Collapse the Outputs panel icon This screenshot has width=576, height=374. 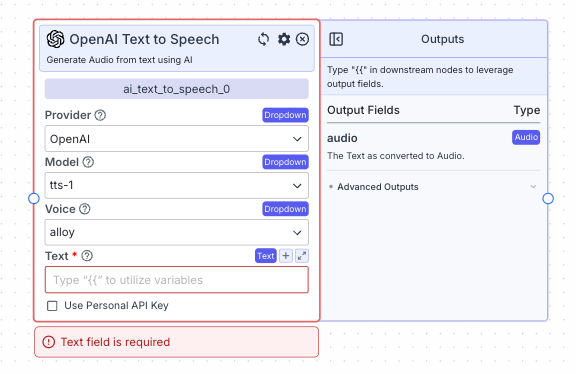336,39
